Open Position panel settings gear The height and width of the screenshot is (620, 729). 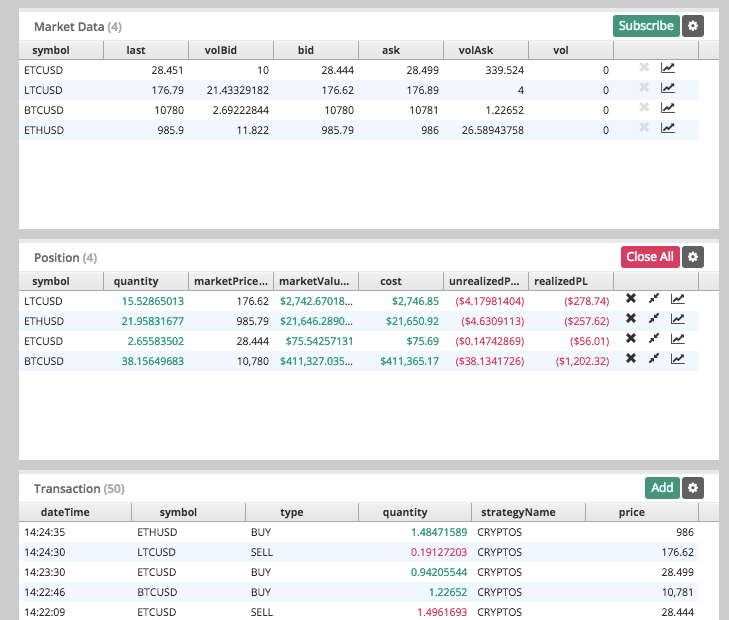(694, 257)
